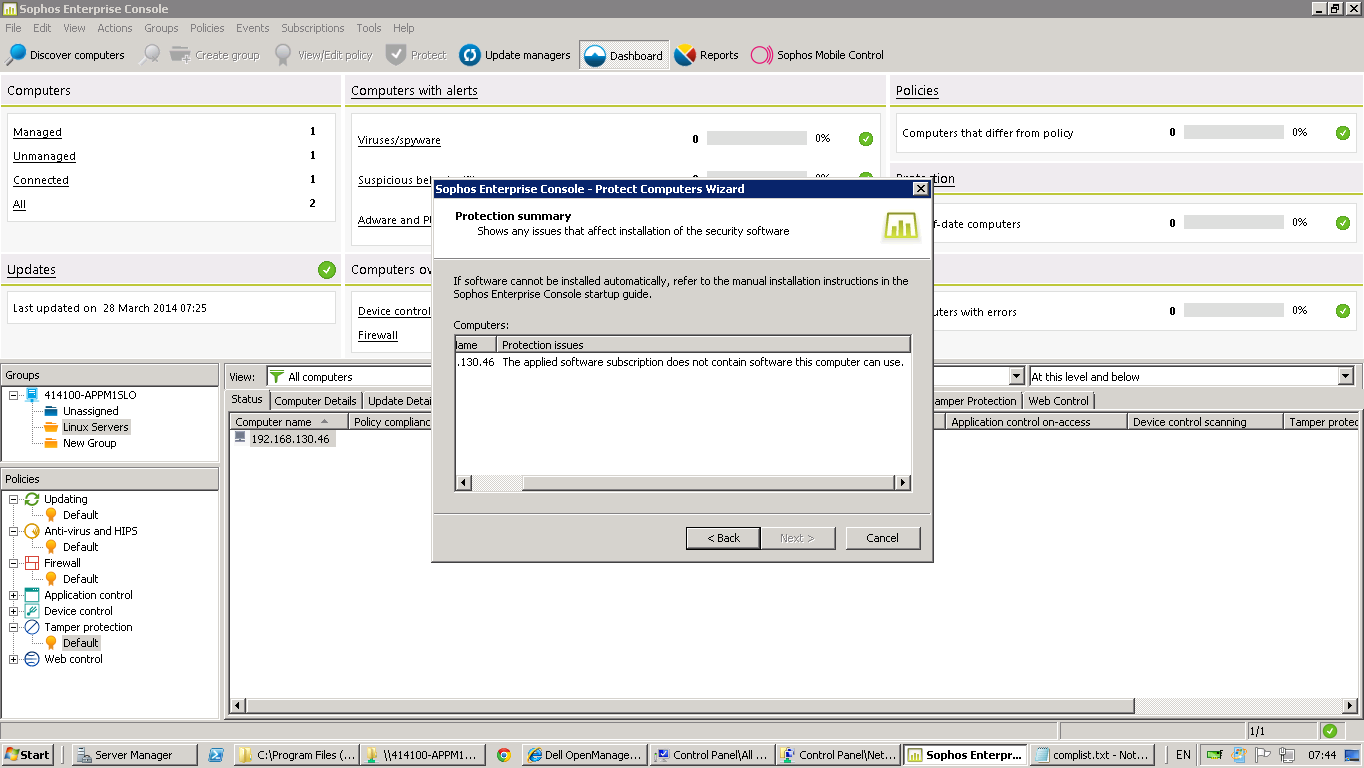Collapse the Anti-virus and HIPS node
Screen dimensions: 1364x768
click(13, 531)
